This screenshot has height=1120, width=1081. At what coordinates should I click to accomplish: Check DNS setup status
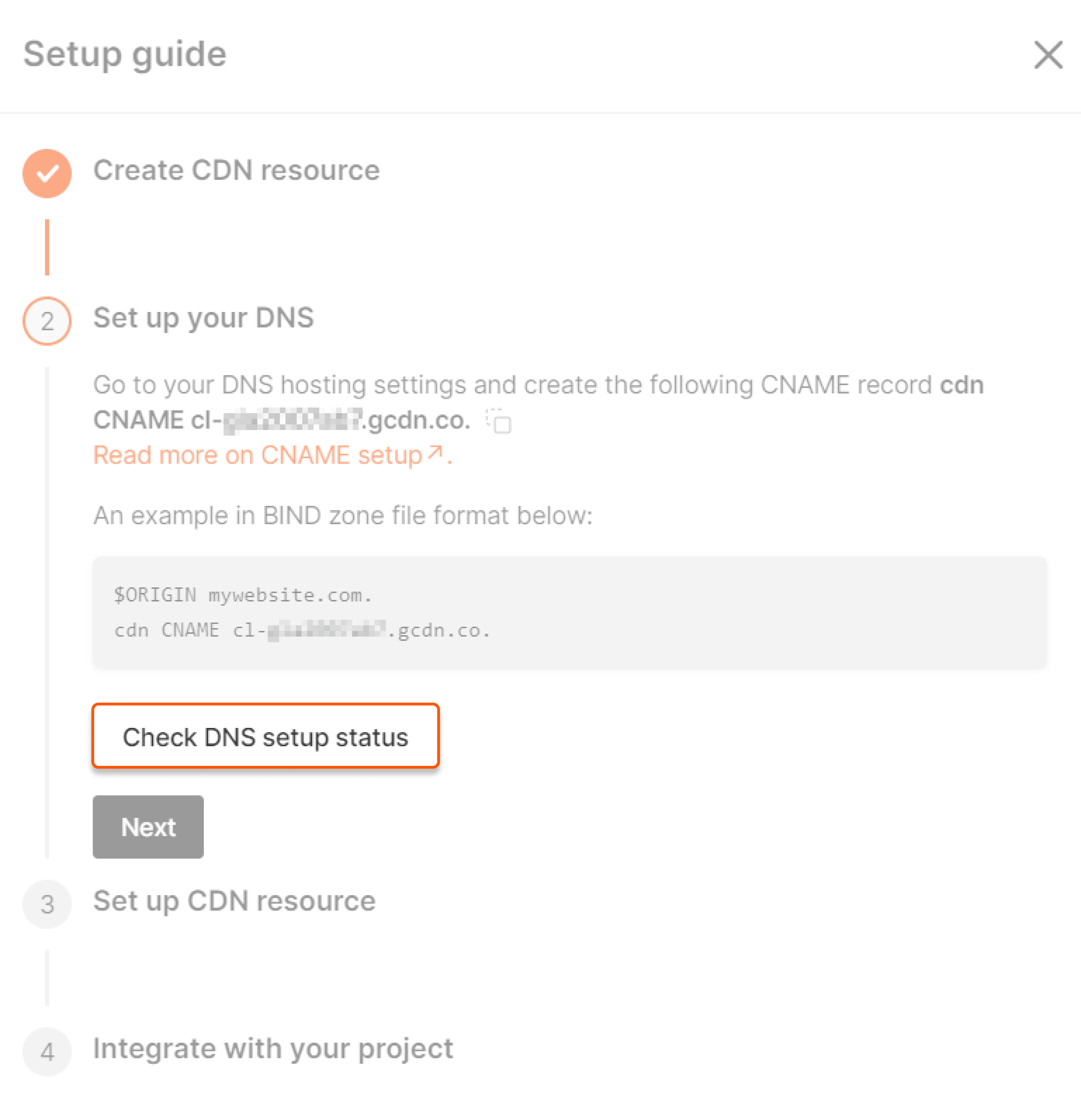tap(265, 736)
